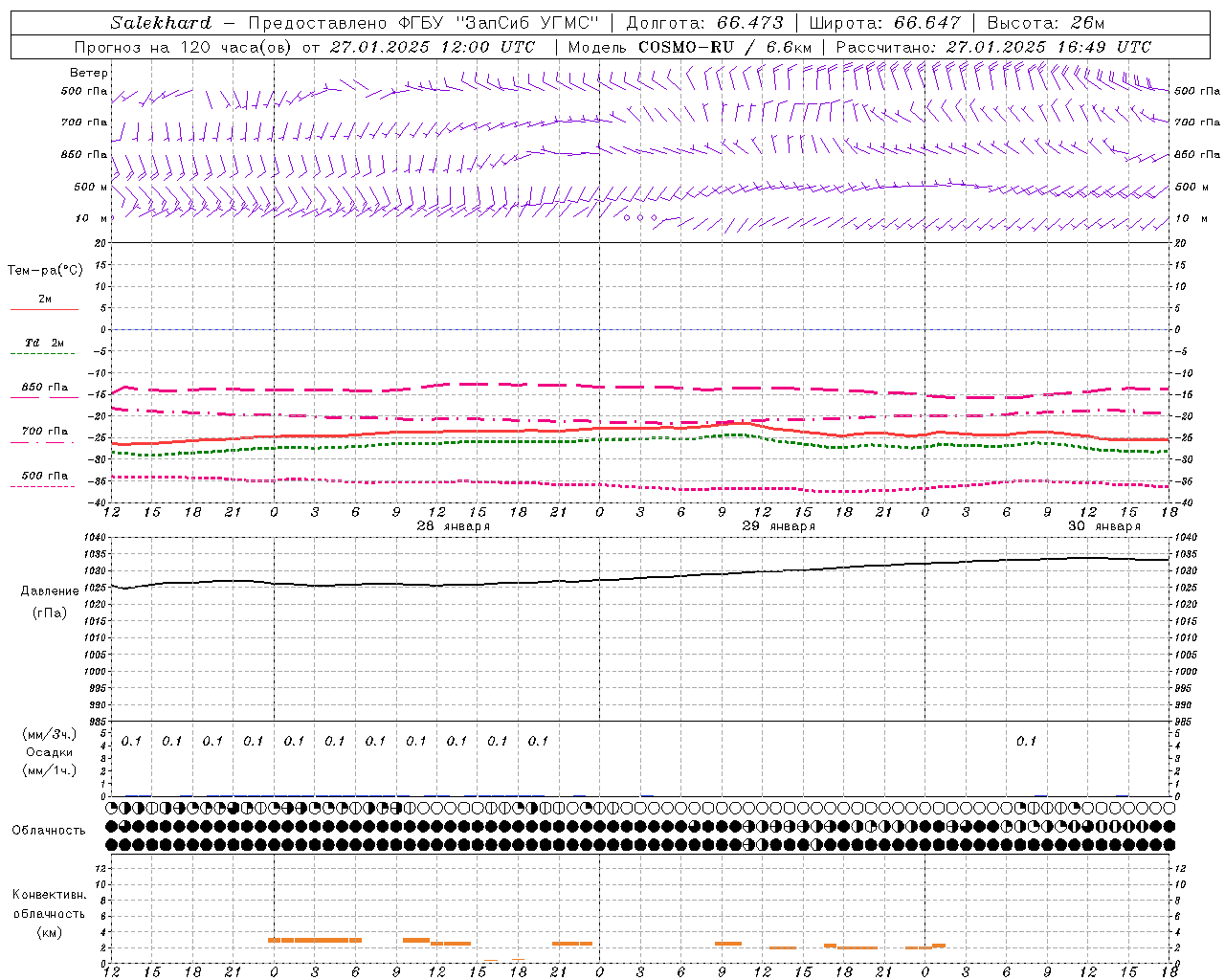
Task: Click the 30 января date label
Action: pos(1103,526)
